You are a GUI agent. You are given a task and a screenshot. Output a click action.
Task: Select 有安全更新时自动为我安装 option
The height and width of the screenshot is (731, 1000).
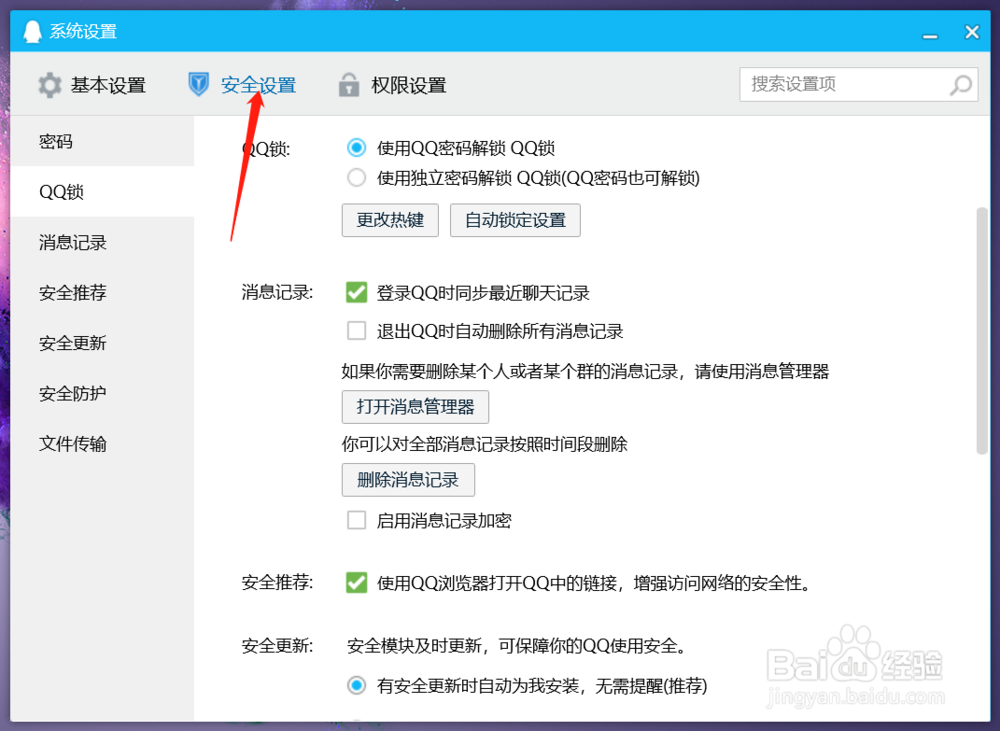click(x=356, y=686)
